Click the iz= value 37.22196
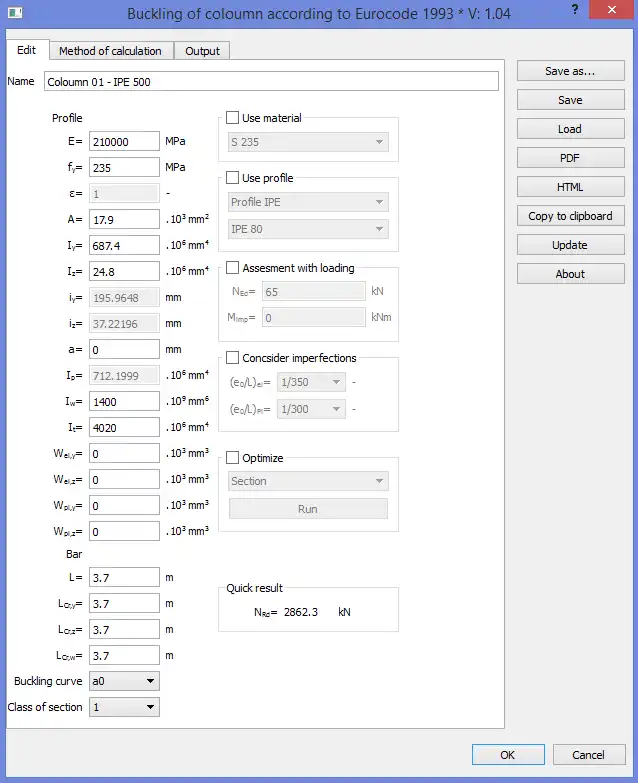Screen dimensions: 638x783 tap(124, 323)
